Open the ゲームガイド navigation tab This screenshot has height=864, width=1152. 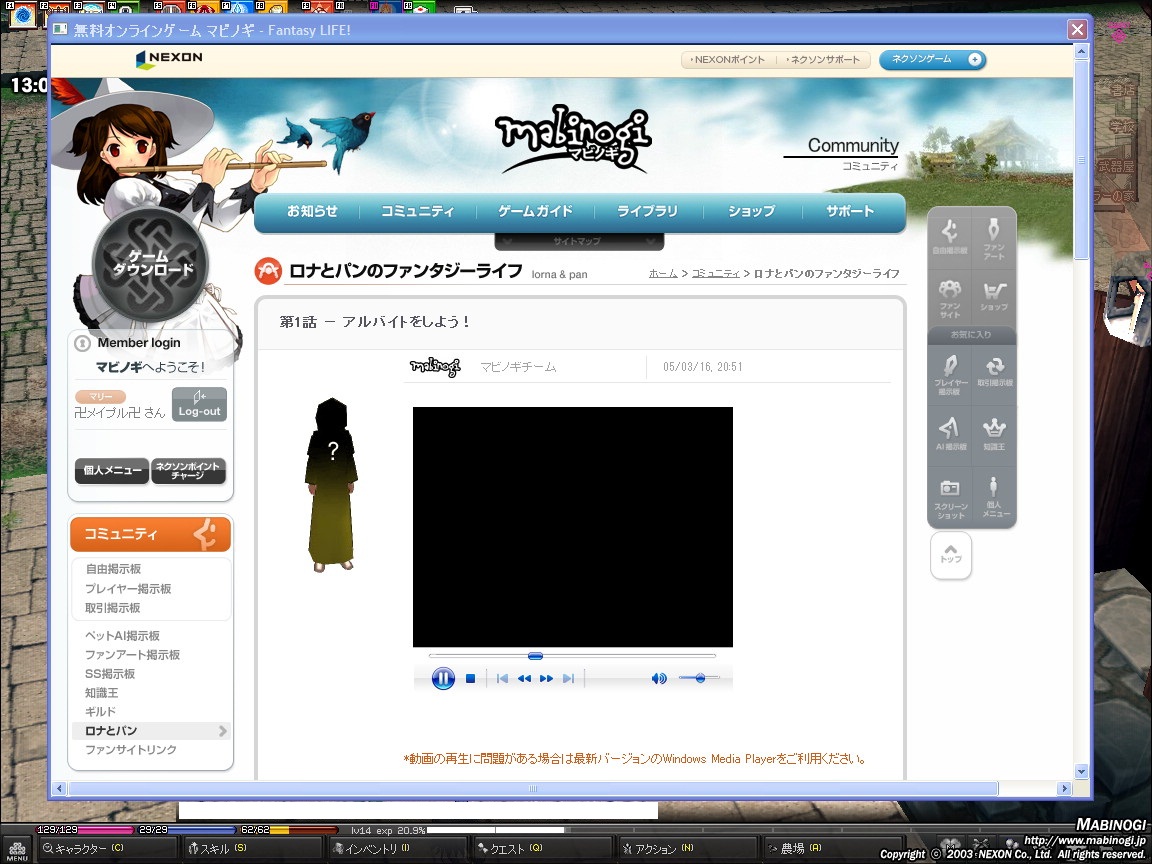click(536, 212)
